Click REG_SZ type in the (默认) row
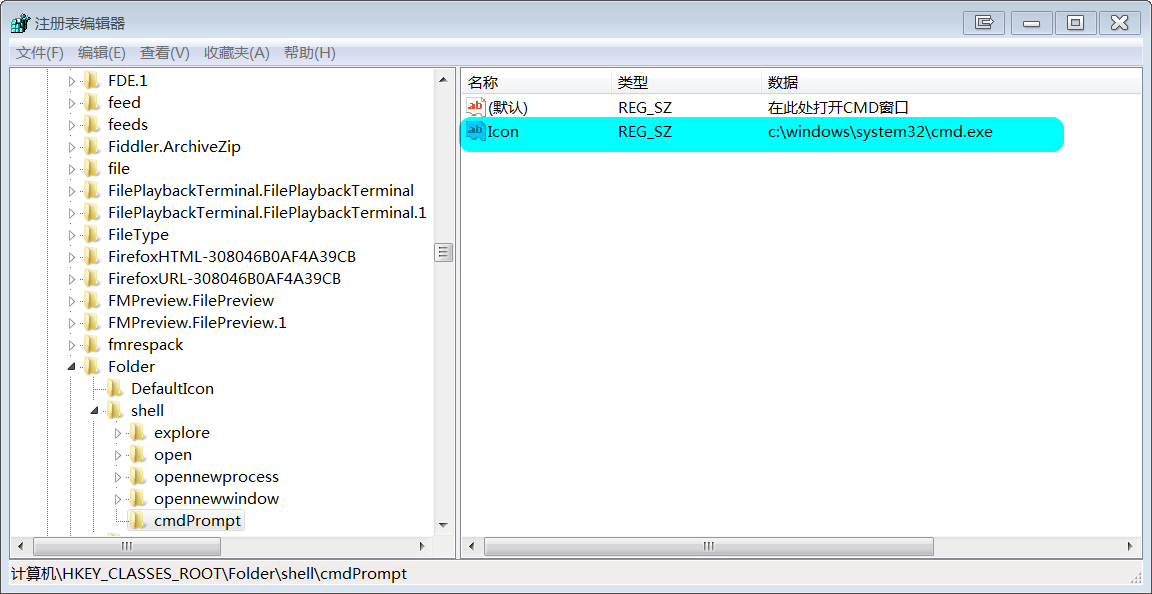Image resolution: width=1152 pixels, height=594 pixels. click(645, 107)
